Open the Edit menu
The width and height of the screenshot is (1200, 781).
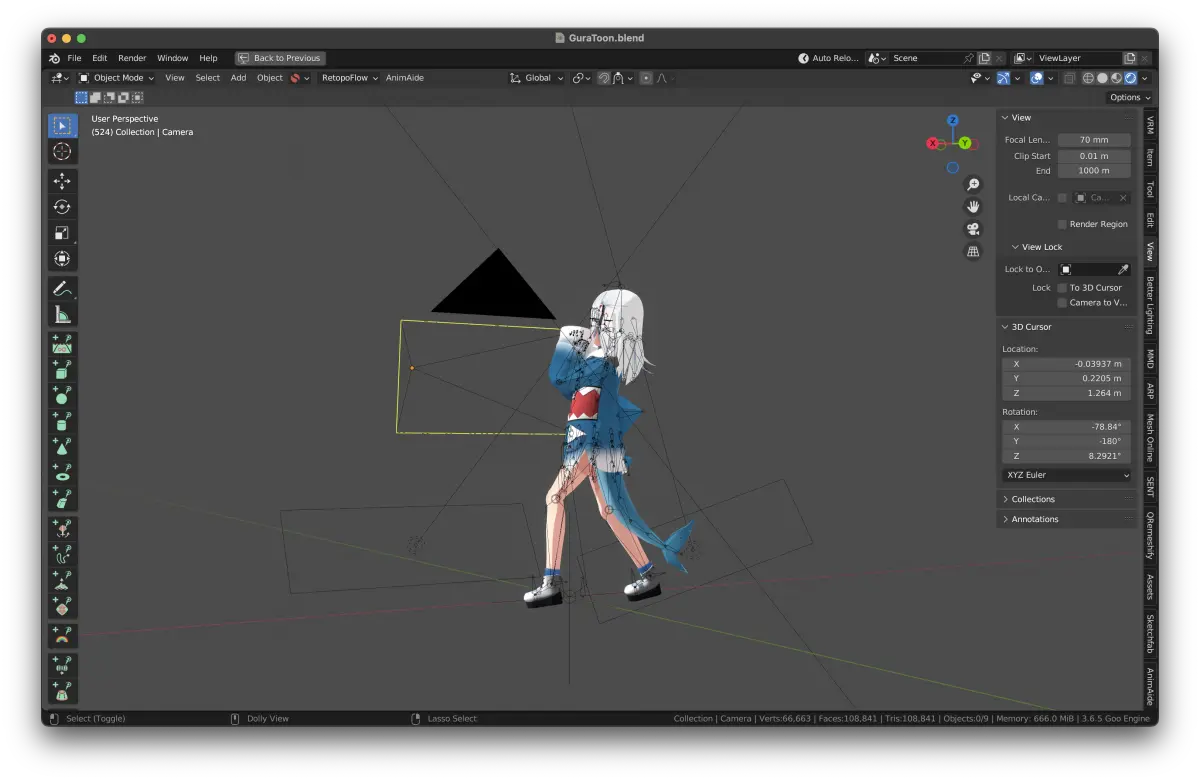100,58
